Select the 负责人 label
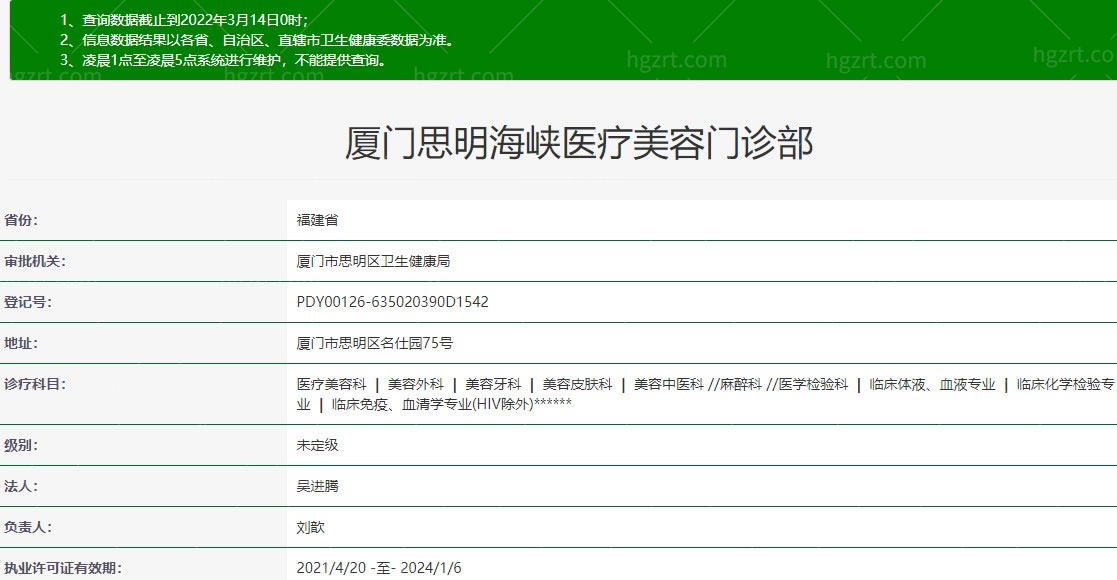This screenshot has width=1117, height=580. coord(27,527)
